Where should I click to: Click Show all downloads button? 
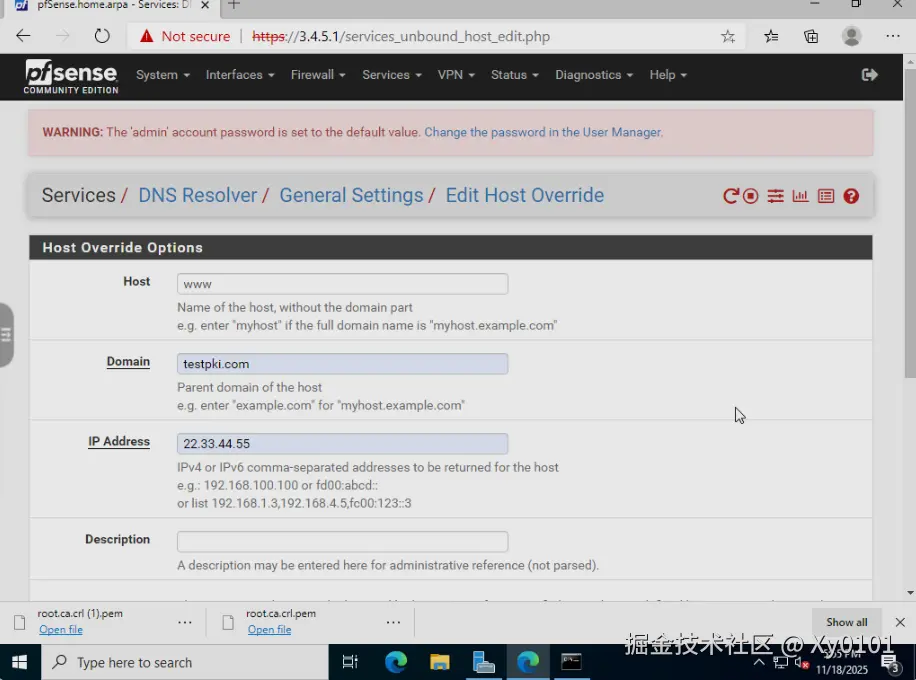pyautogui.click(x=846, y=622)
